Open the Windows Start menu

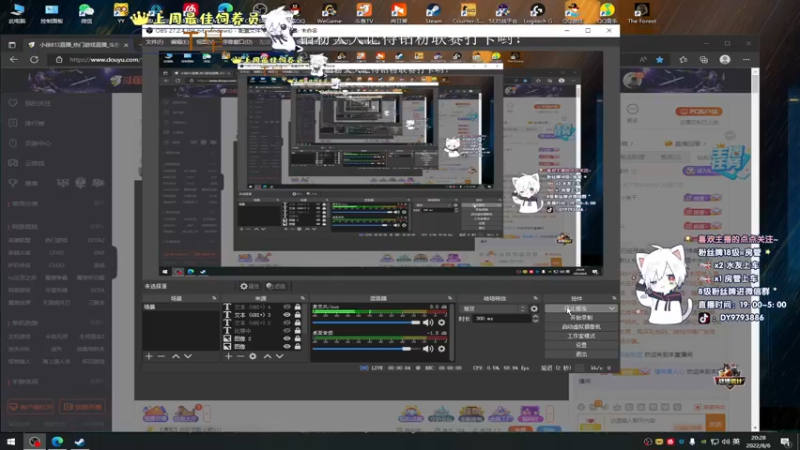point(11,441)
